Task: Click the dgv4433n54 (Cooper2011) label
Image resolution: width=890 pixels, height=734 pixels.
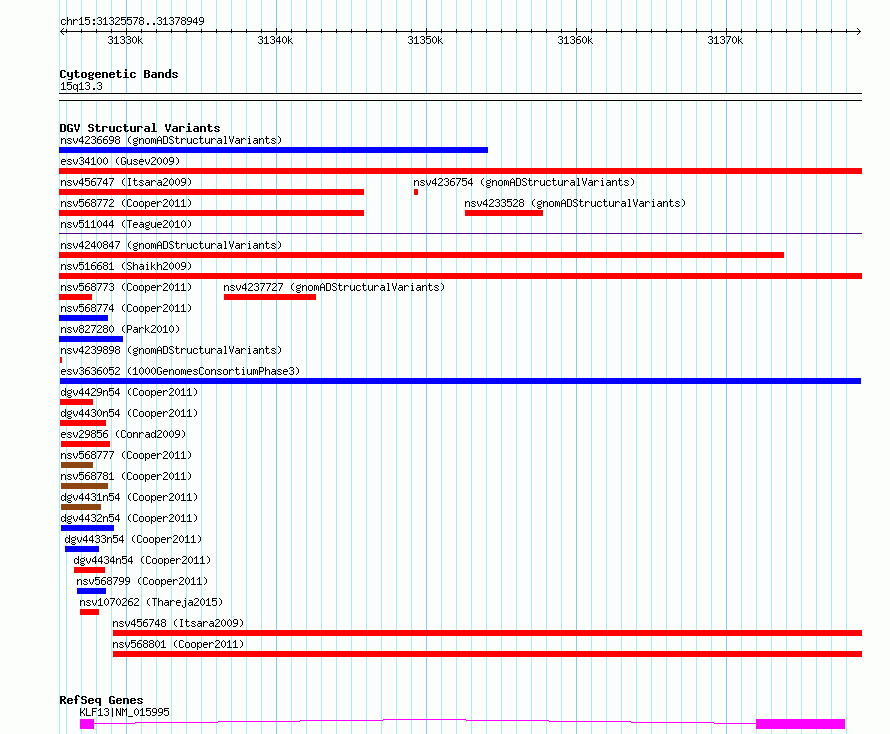Action: click(x=133, y=539)
